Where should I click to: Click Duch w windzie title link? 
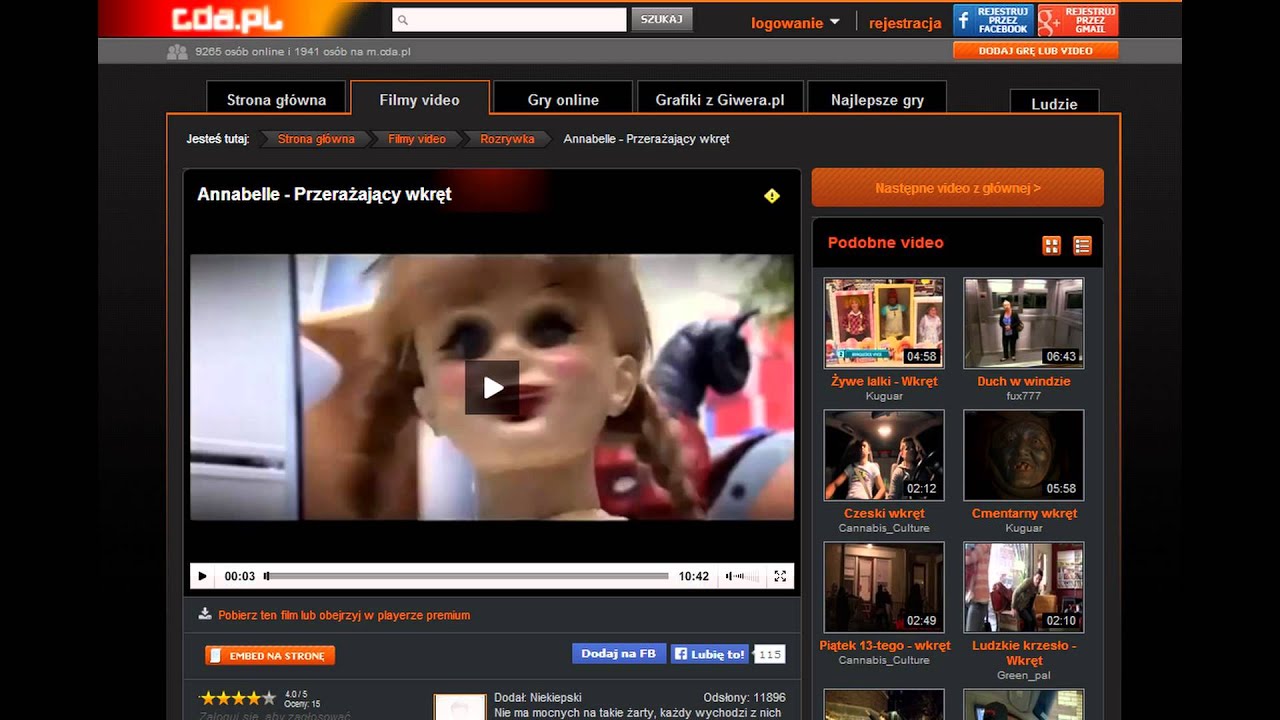click(x=1024, y=381)
